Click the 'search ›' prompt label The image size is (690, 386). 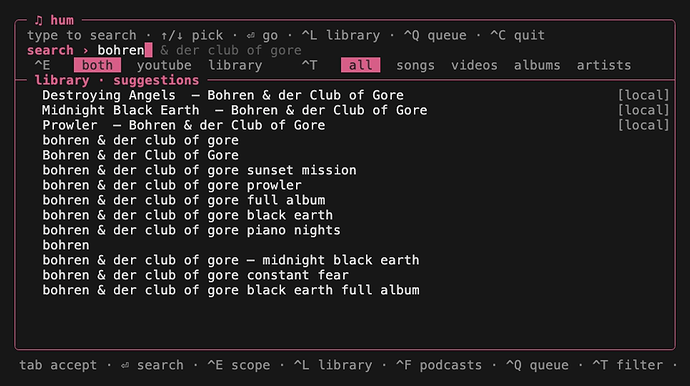click(x=58, y=50)
